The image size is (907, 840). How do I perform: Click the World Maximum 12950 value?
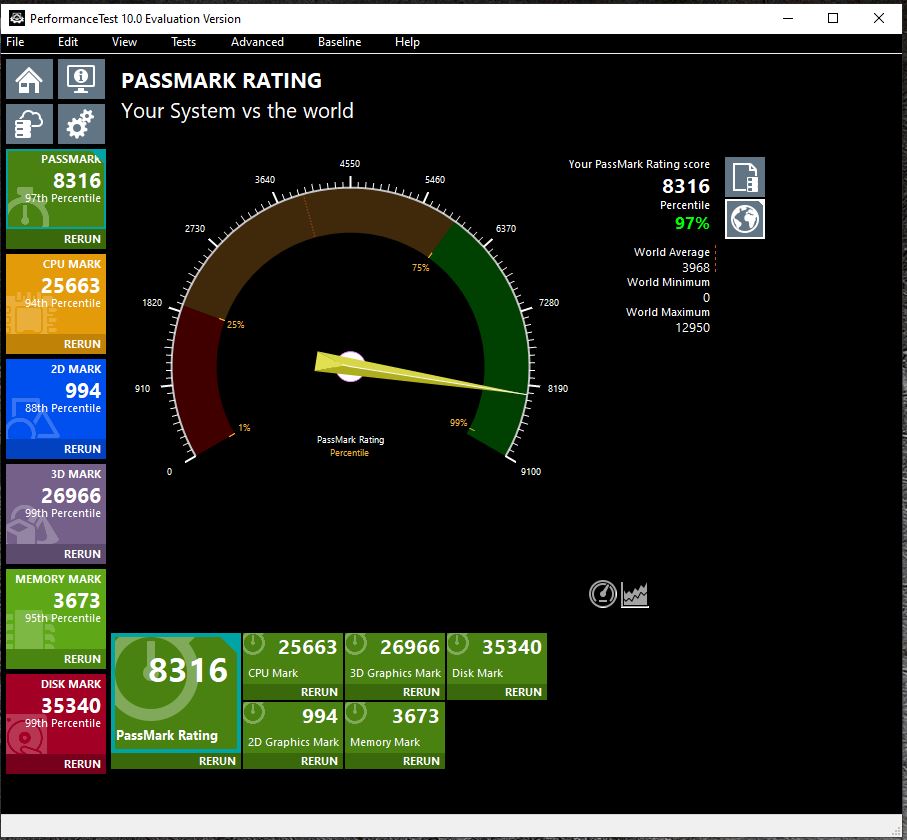point(692,327)
